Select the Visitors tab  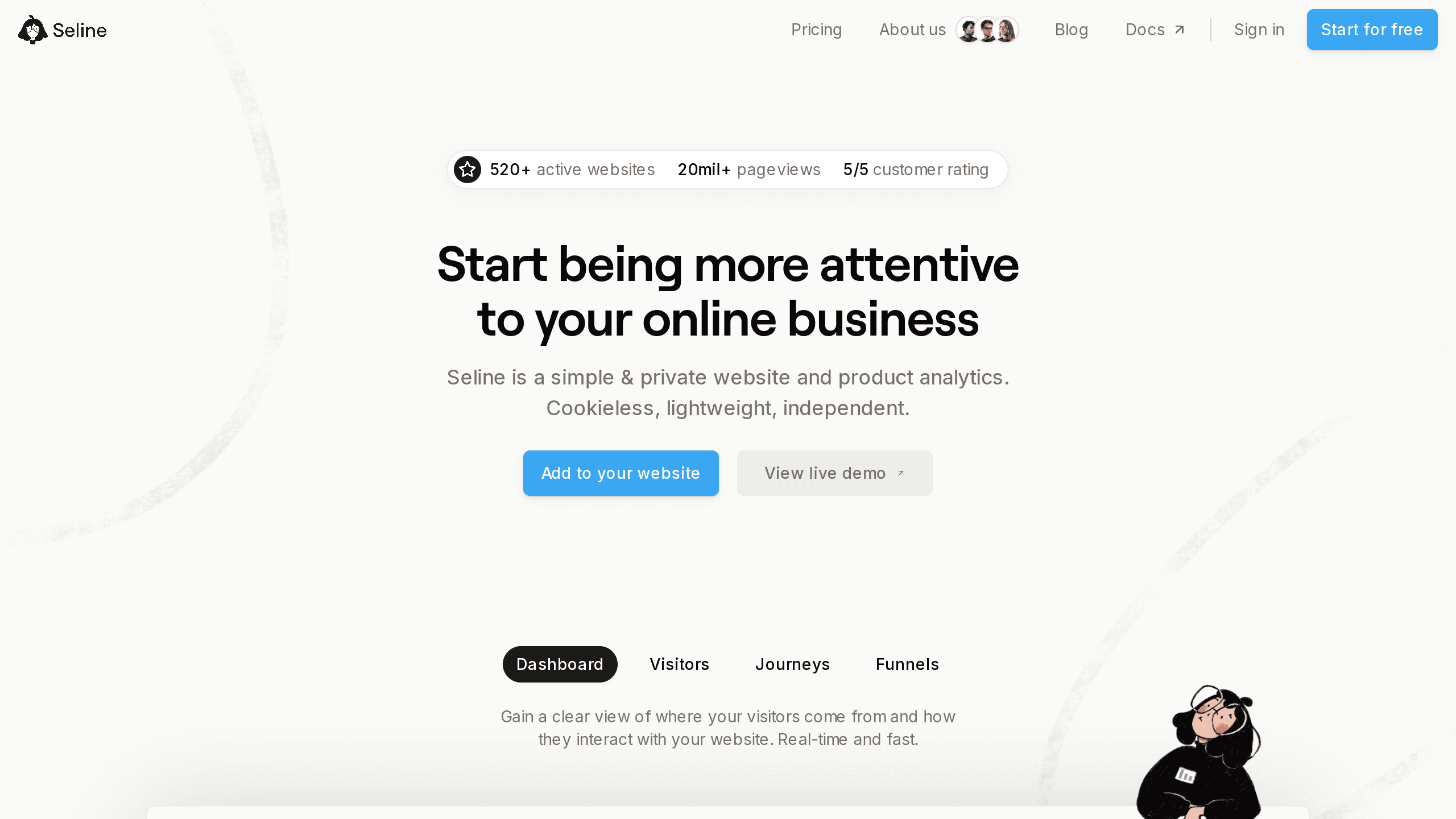679,664
